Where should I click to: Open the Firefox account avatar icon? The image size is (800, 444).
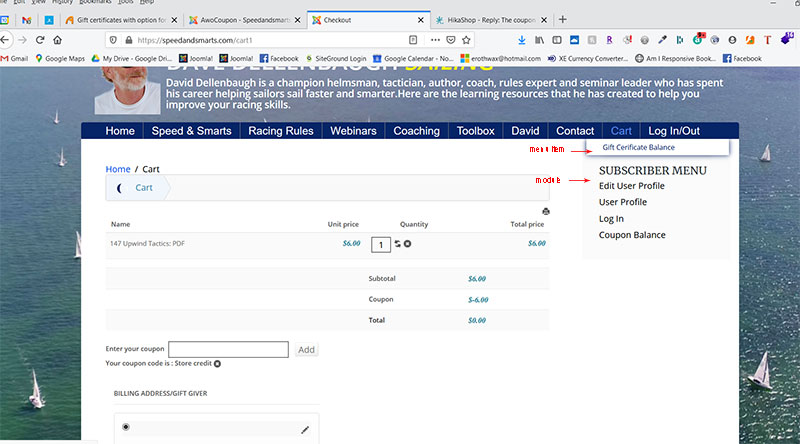[732, 40]
